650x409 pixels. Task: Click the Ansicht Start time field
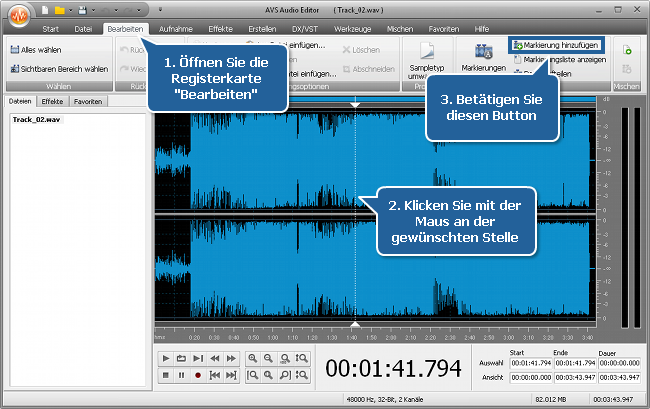coord(531,378)
